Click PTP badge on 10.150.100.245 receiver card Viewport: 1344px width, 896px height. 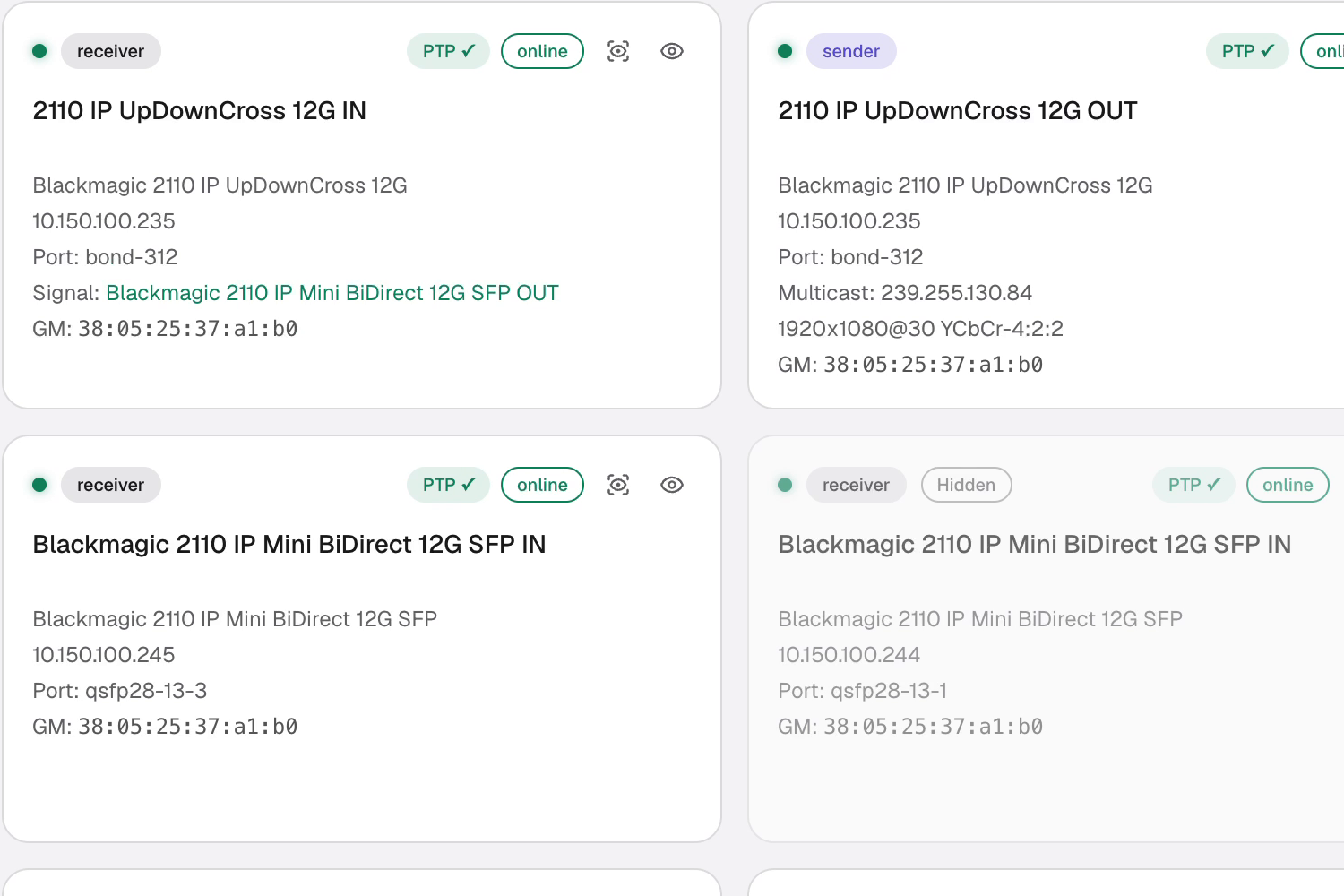pyautogui.click(x=449, y=485)
